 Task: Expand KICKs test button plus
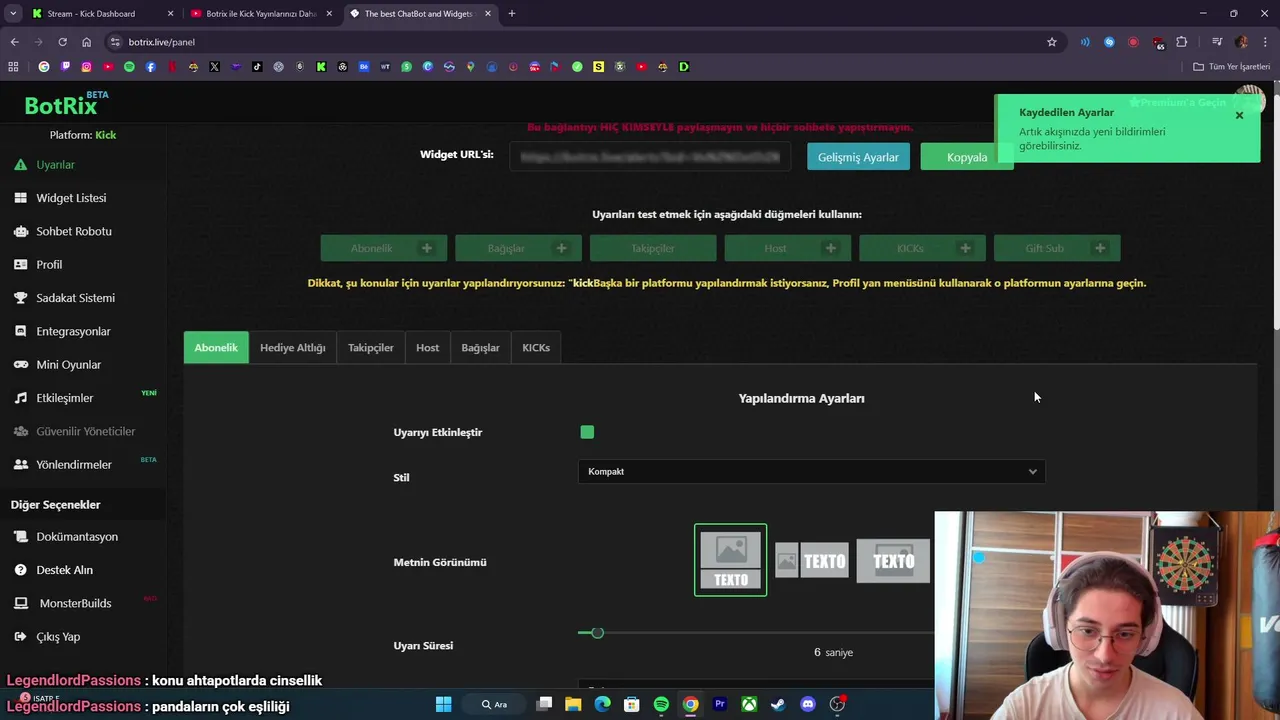pos(965,248)
